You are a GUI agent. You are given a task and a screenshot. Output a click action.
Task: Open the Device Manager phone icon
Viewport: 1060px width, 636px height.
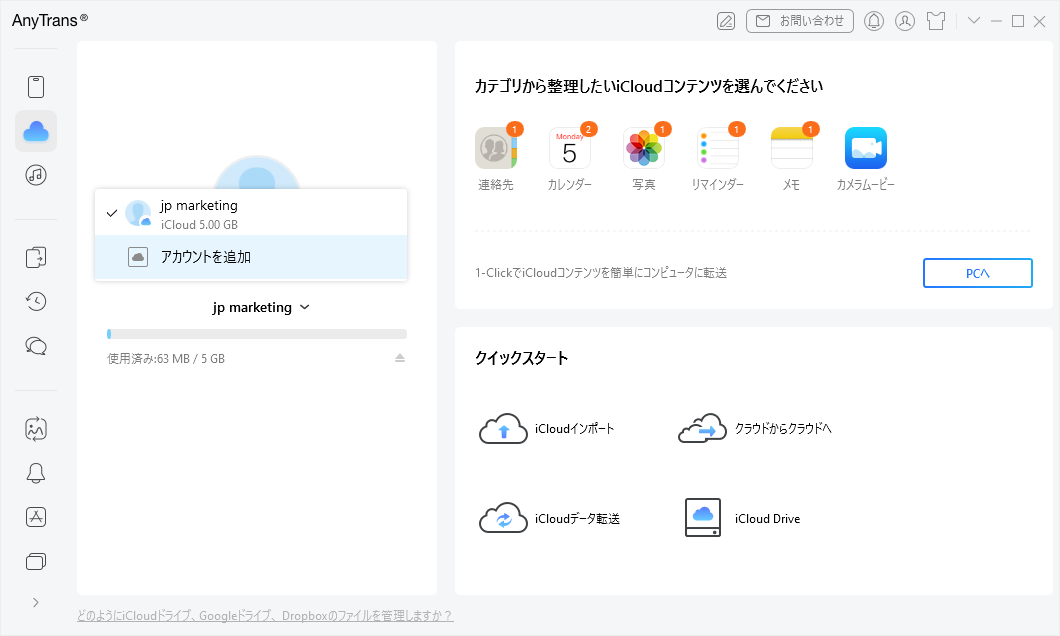(36, 87)
